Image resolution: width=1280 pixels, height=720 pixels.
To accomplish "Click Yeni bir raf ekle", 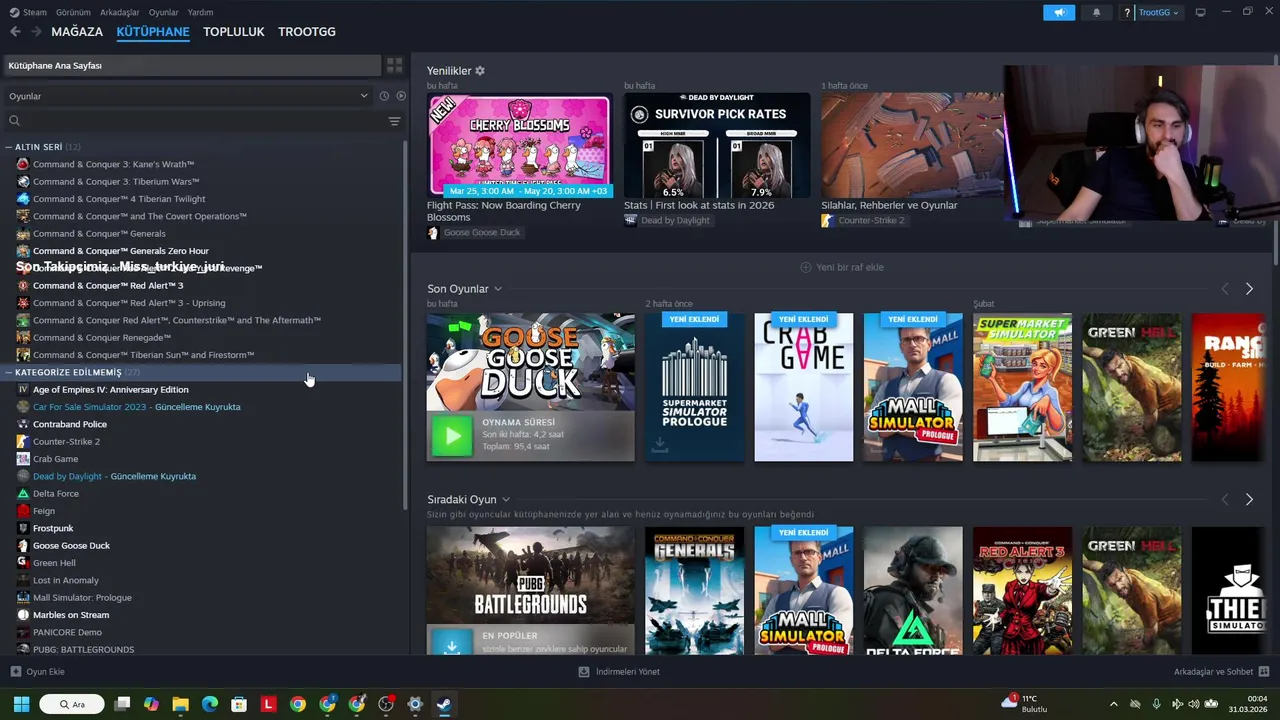I will 842,267.
